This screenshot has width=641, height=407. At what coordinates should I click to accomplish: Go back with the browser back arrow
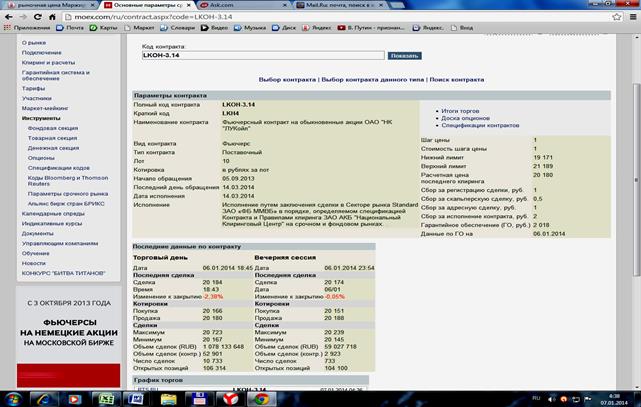pyautogui.click(x=9, y=17)
